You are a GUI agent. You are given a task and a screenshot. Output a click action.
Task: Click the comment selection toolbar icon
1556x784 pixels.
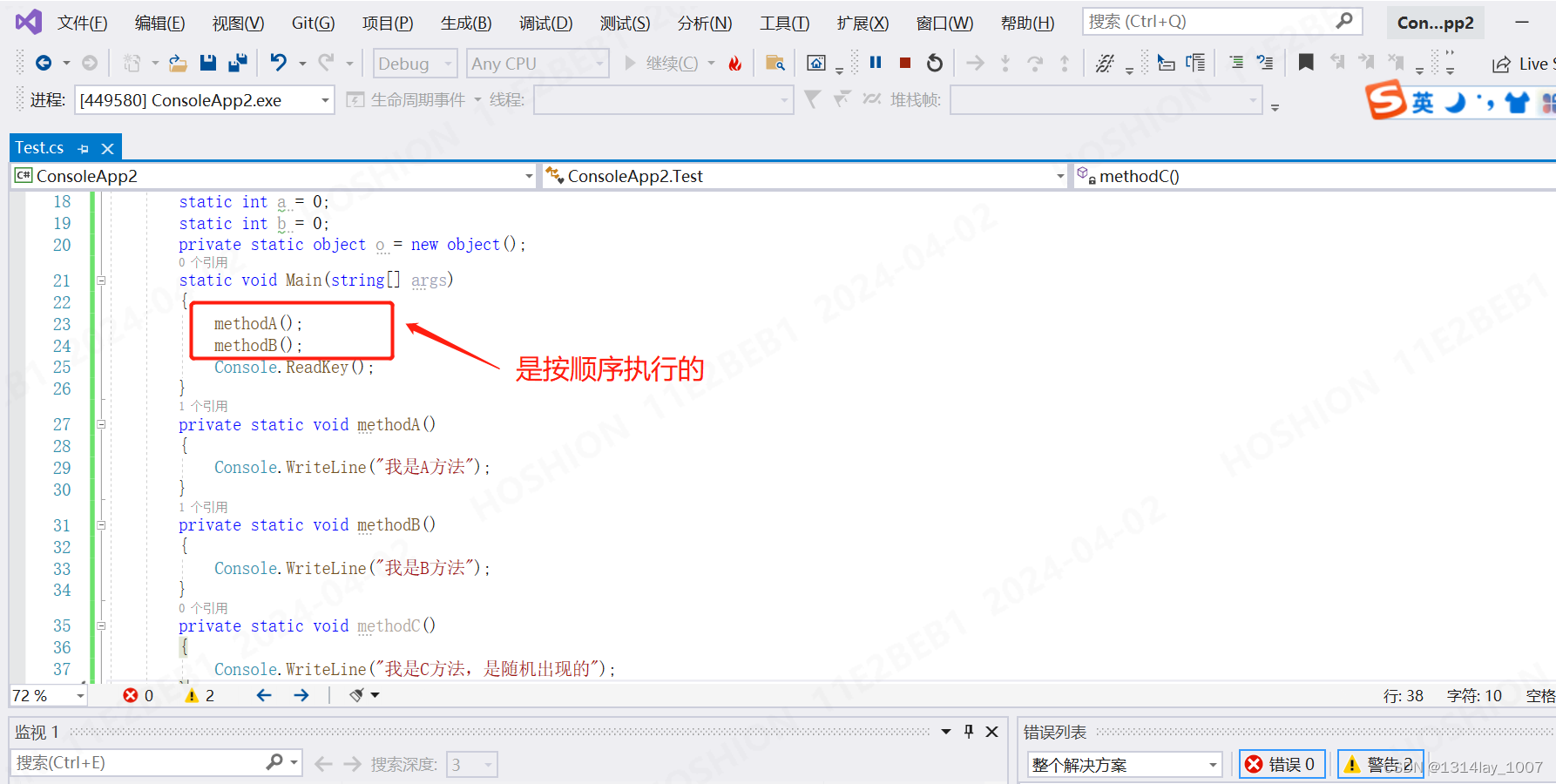(x=1236, y=63)
